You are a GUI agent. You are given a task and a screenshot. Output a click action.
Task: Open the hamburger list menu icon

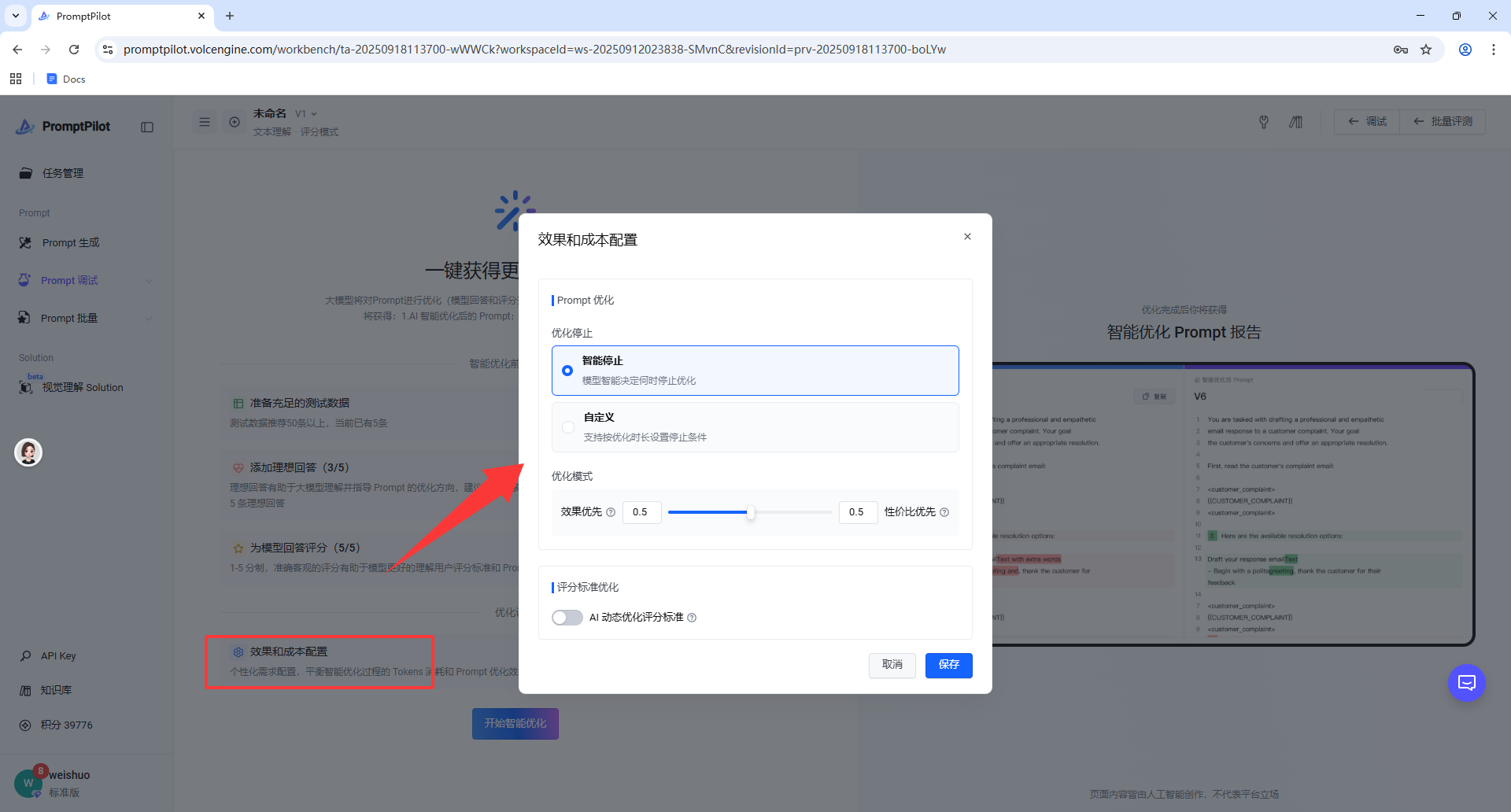point(205,122)
